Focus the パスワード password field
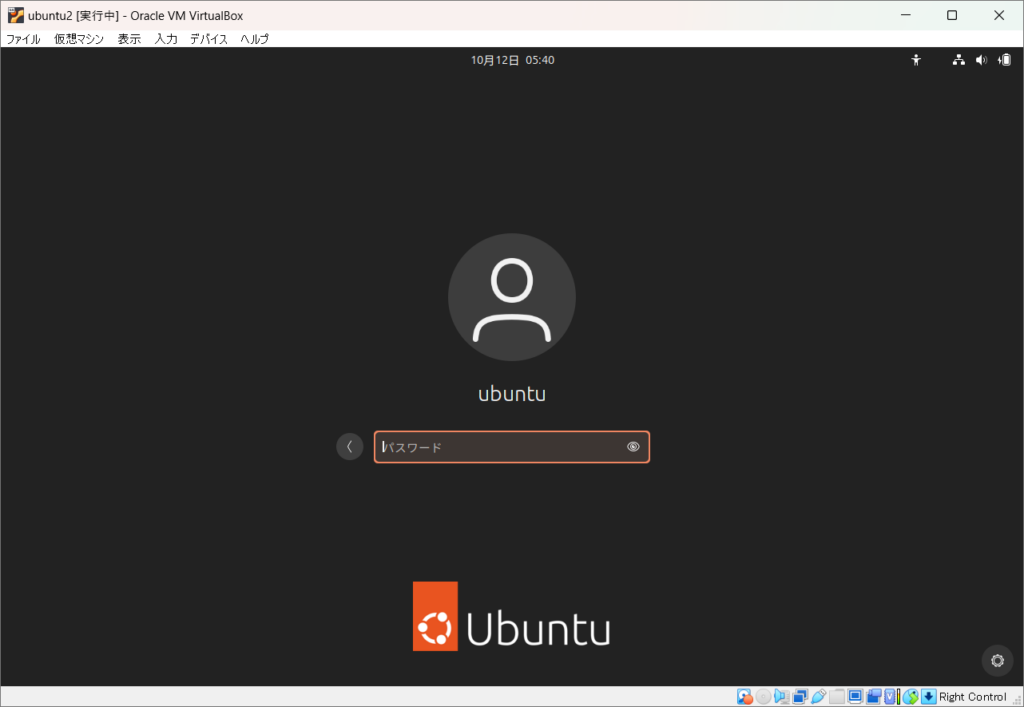Screen dimensions: 1024x707 pos(511,447)
